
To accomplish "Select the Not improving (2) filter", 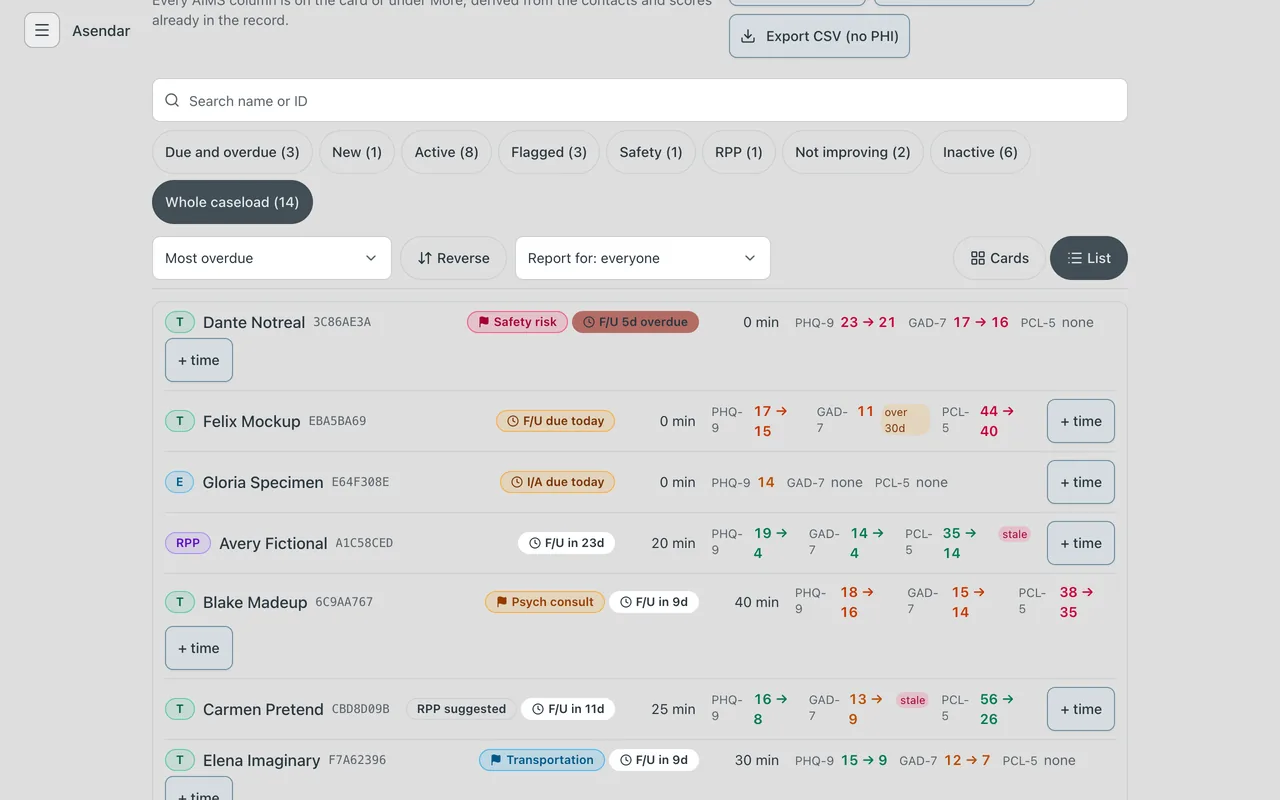I will click(x=853, y=152).
